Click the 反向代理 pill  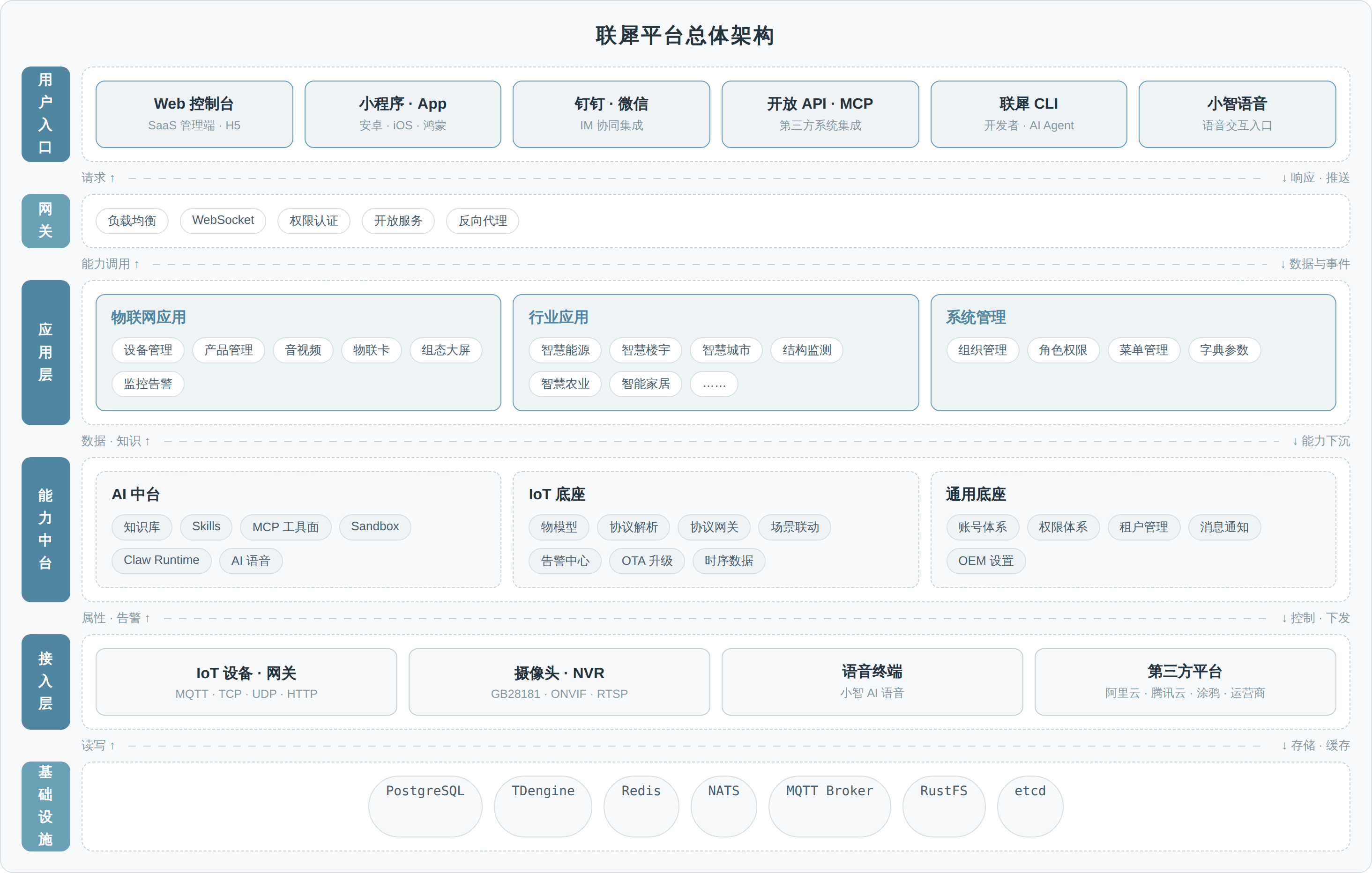point(483,221)
